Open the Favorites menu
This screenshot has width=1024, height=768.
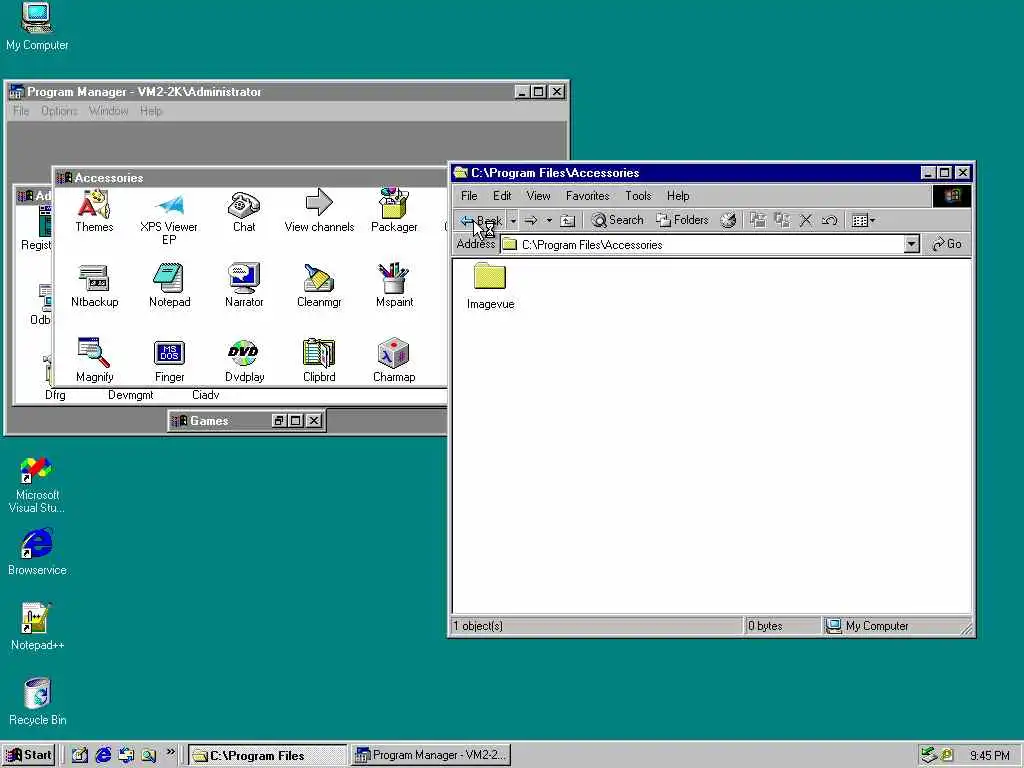click(587, 196)
